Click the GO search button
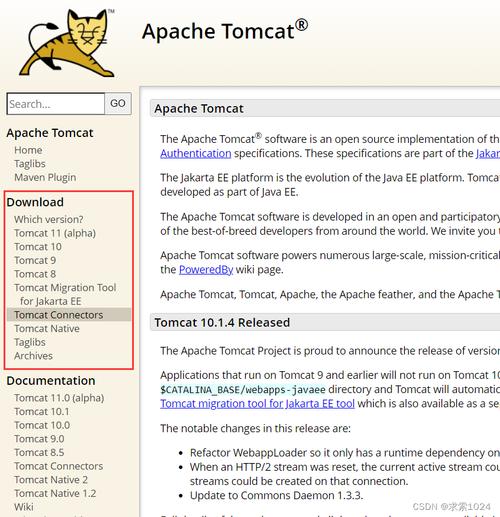Viewport: 500px width, 517px height. (118, 104)
